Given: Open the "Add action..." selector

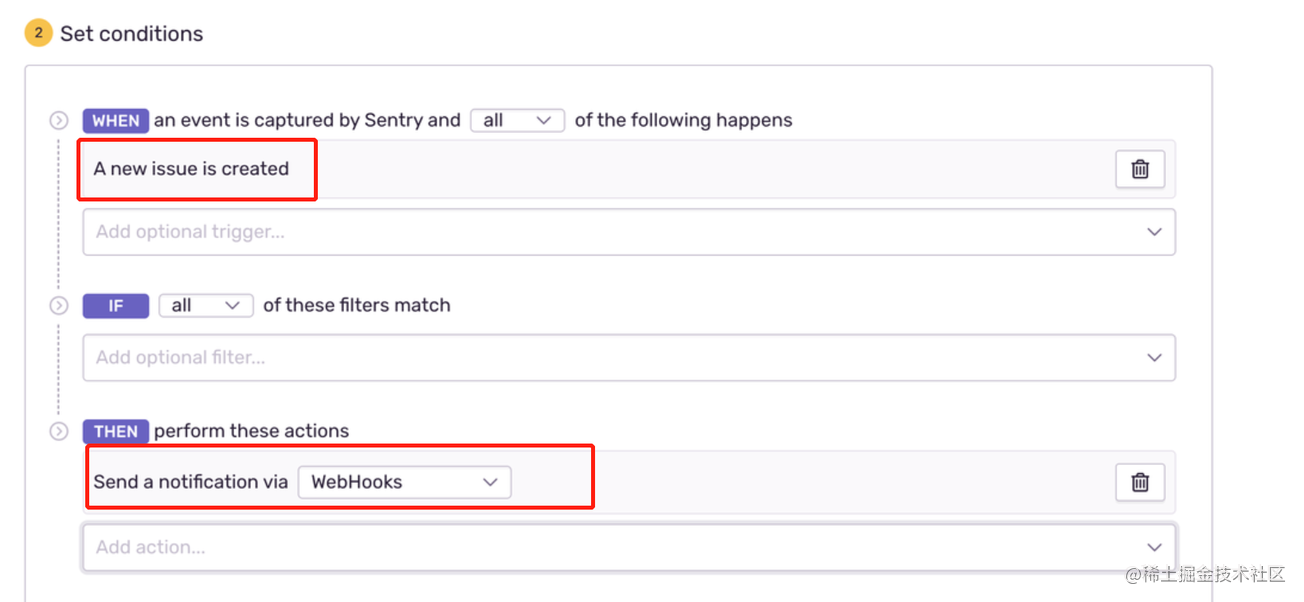Looking at the screenshot, I should click(x=629, y=547).
